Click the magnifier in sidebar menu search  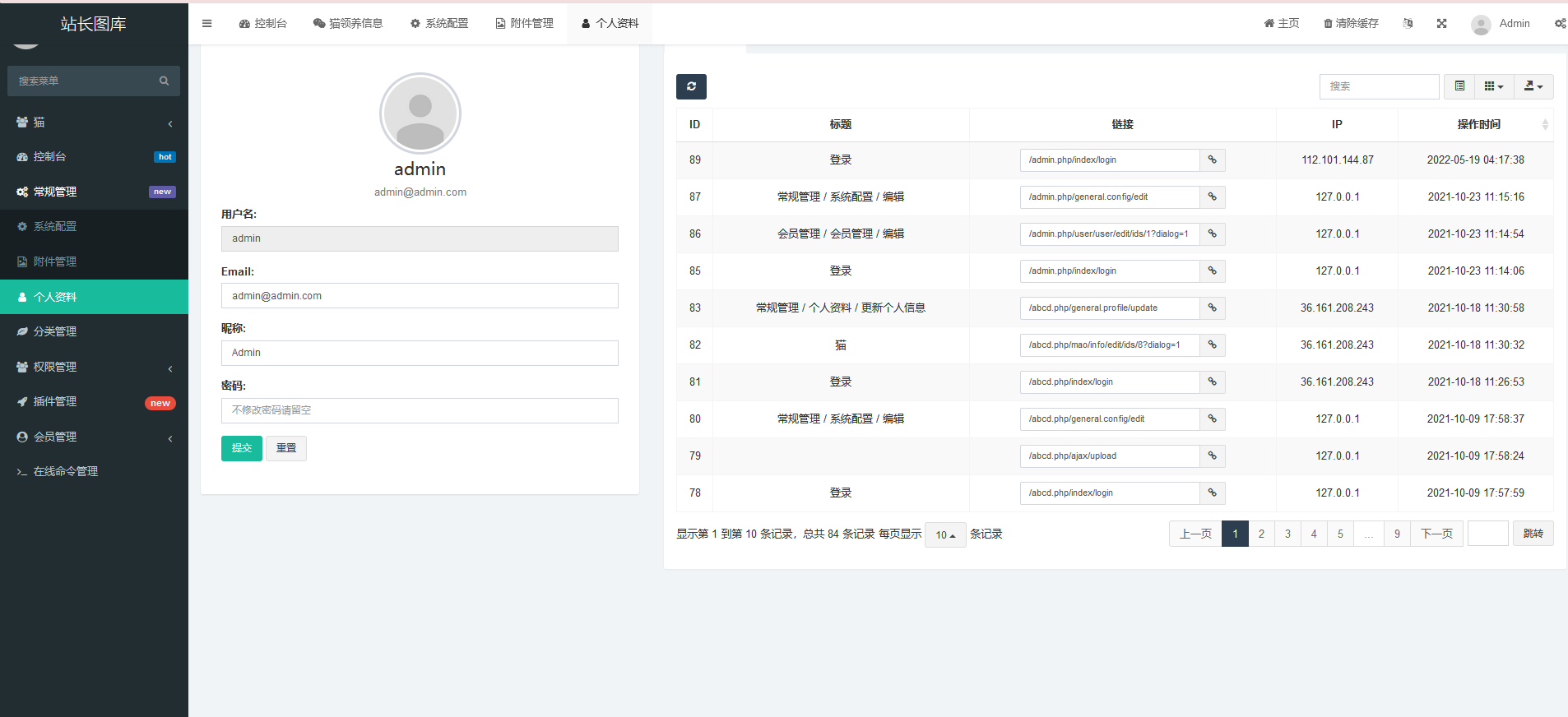tap(164, 81)
